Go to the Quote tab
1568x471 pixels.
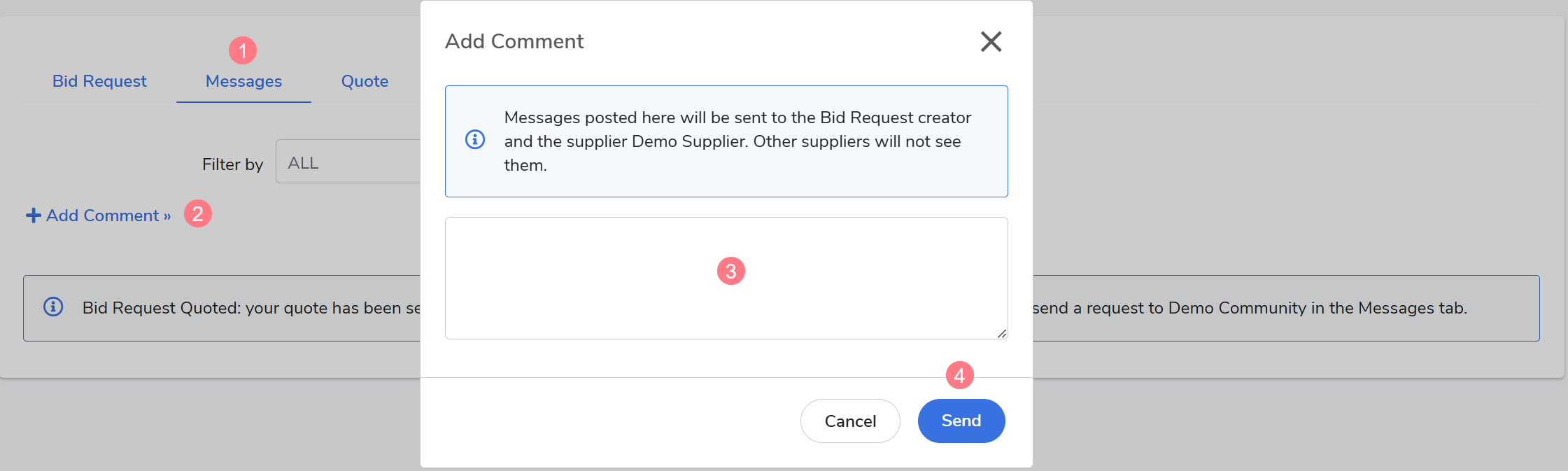coord(365,81)
